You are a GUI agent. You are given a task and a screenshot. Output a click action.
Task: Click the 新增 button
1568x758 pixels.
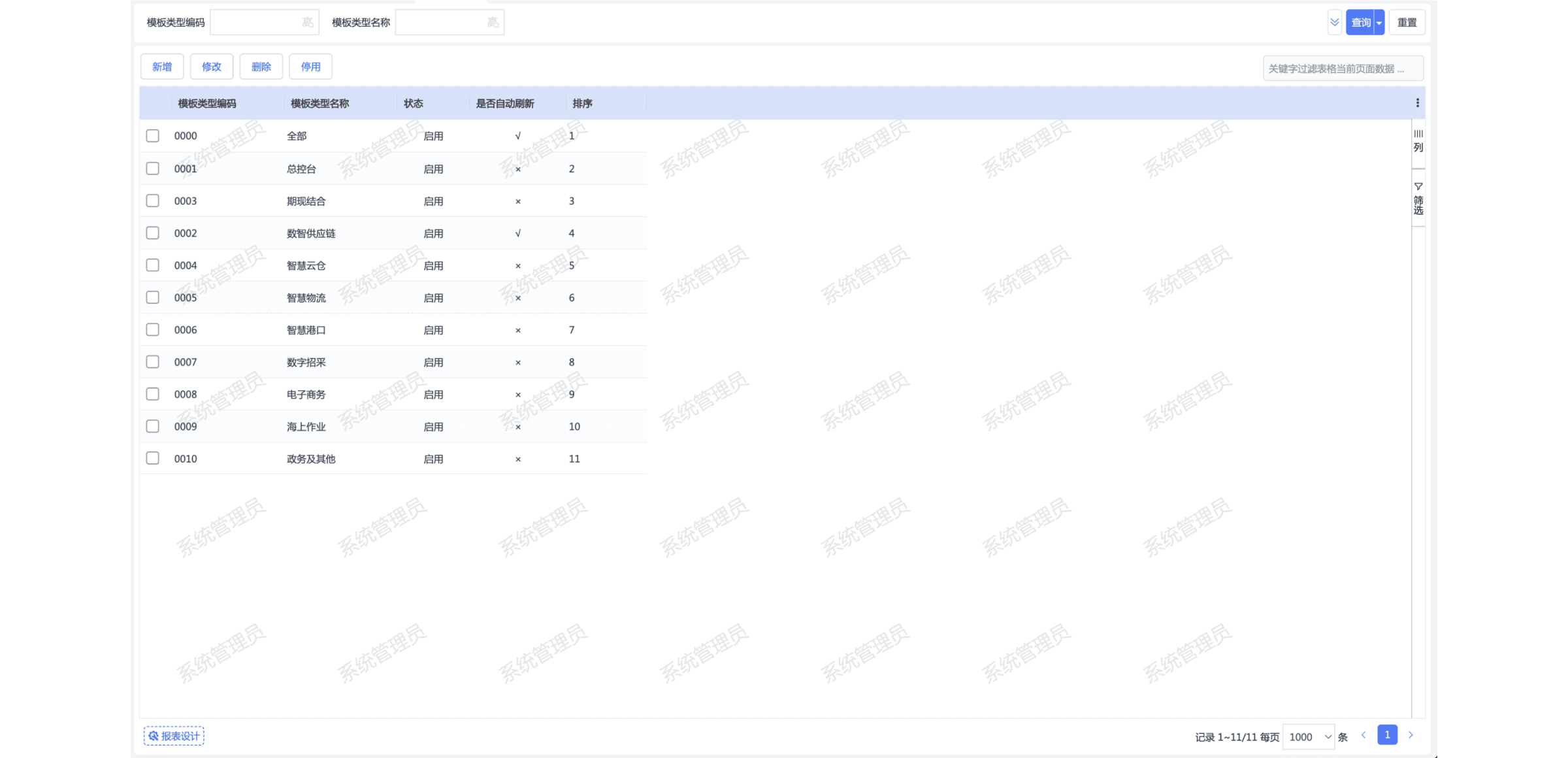[162, 67]
